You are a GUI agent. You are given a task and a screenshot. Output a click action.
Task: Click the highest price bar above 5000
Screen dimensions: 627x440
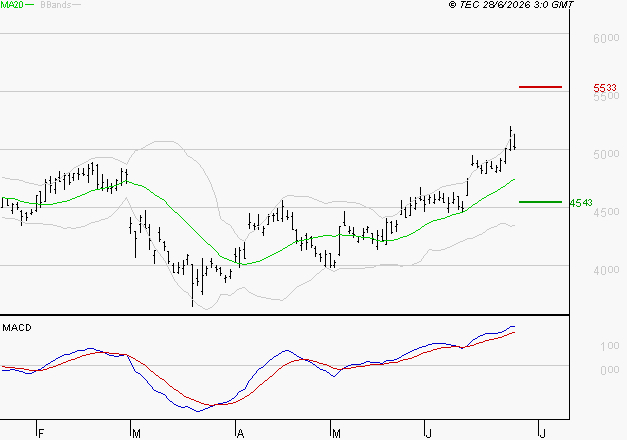tap(511, 138)
